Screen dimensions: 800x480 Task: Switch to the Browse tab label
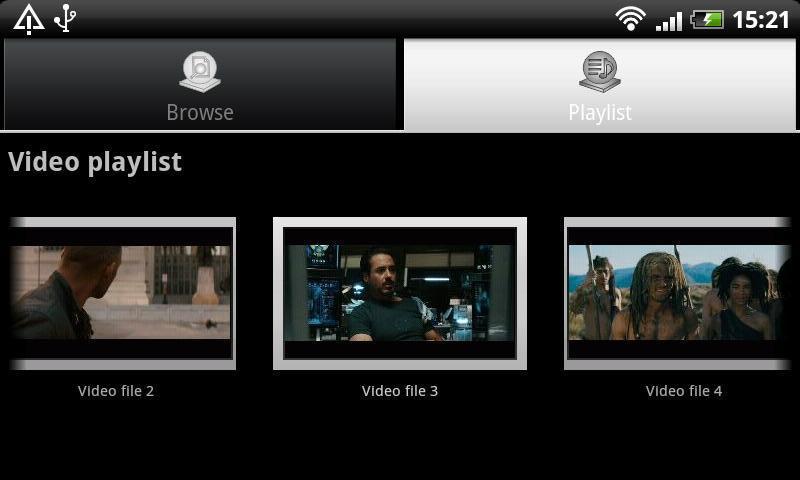200,113
